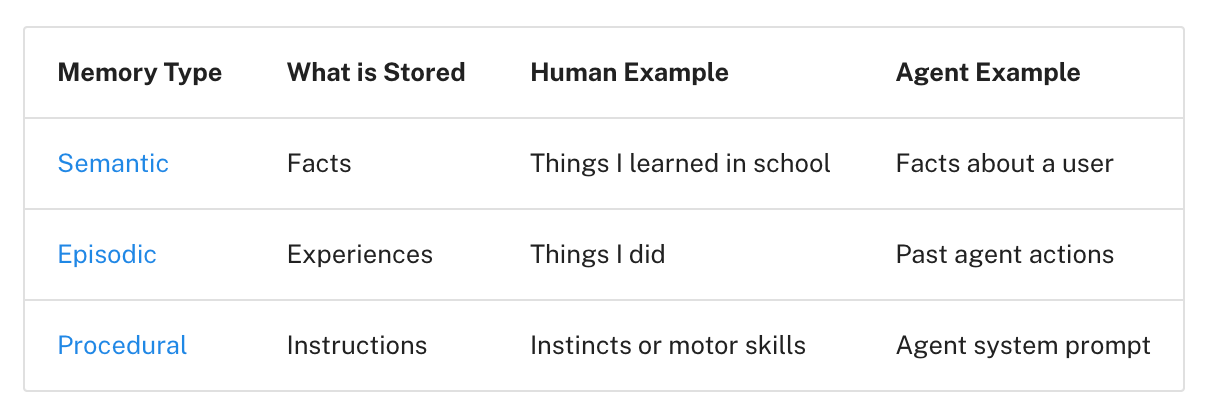1222x416 pixels.
Task: Click the 'Past agent actions' cell
Action: (x=1005, y=254)
